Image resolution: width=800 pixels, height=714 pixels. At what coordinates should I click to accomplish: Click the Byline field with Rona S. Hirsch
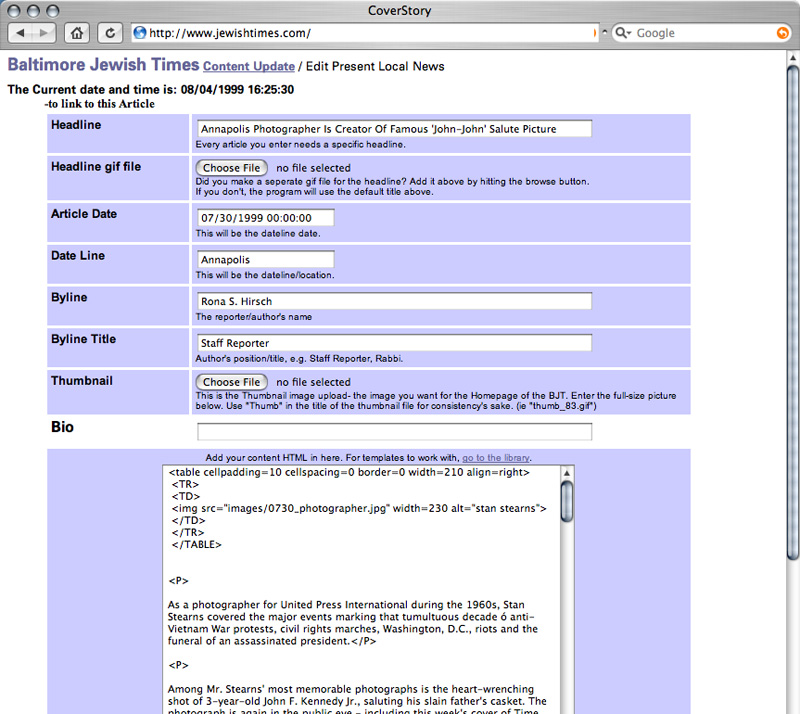[x=394, y=301]
